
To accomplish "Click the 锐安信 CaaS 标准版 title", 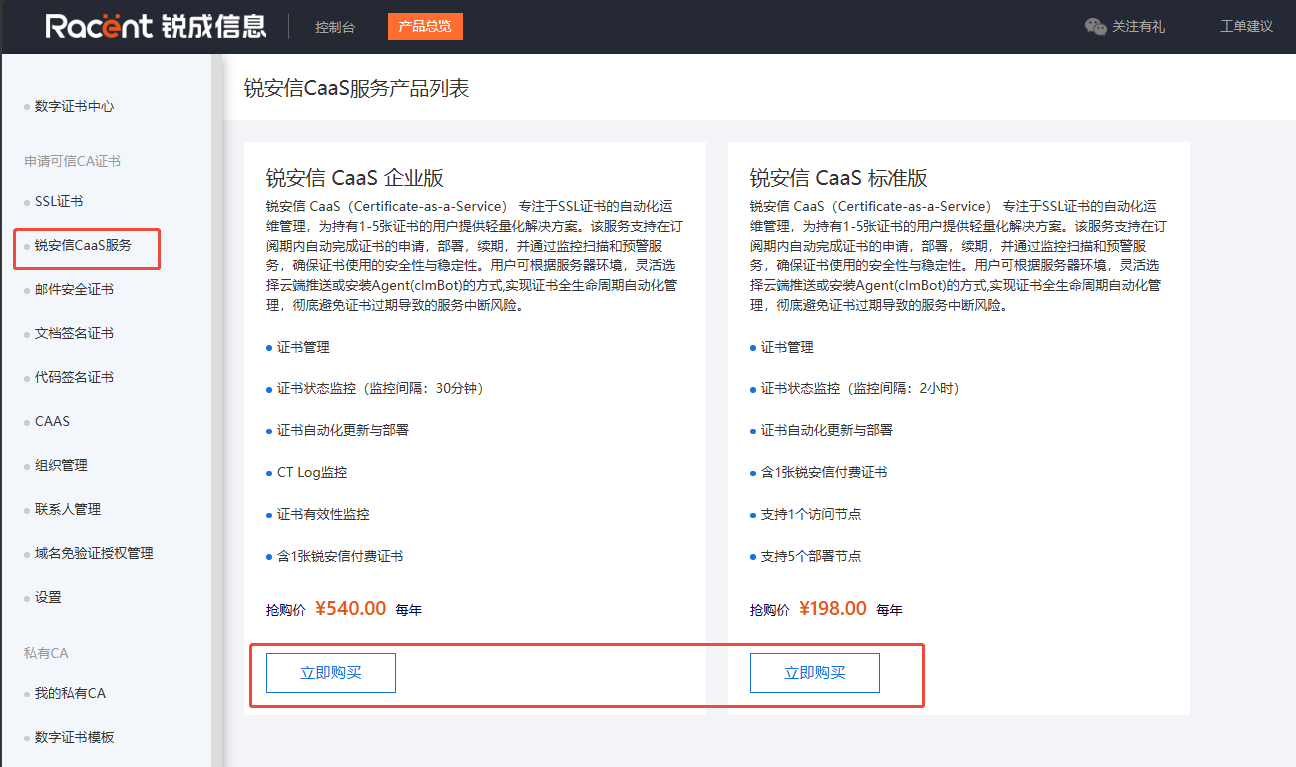I will tap(839, 179).
